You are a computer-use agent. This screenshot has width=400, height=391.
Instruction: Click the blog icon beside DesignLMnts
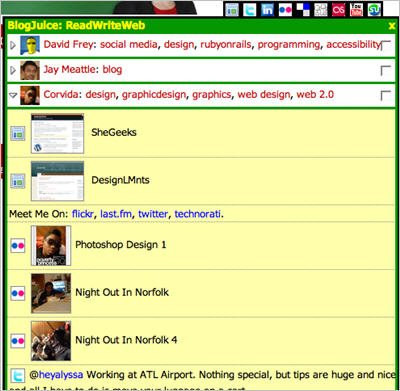tap(18, 181)
